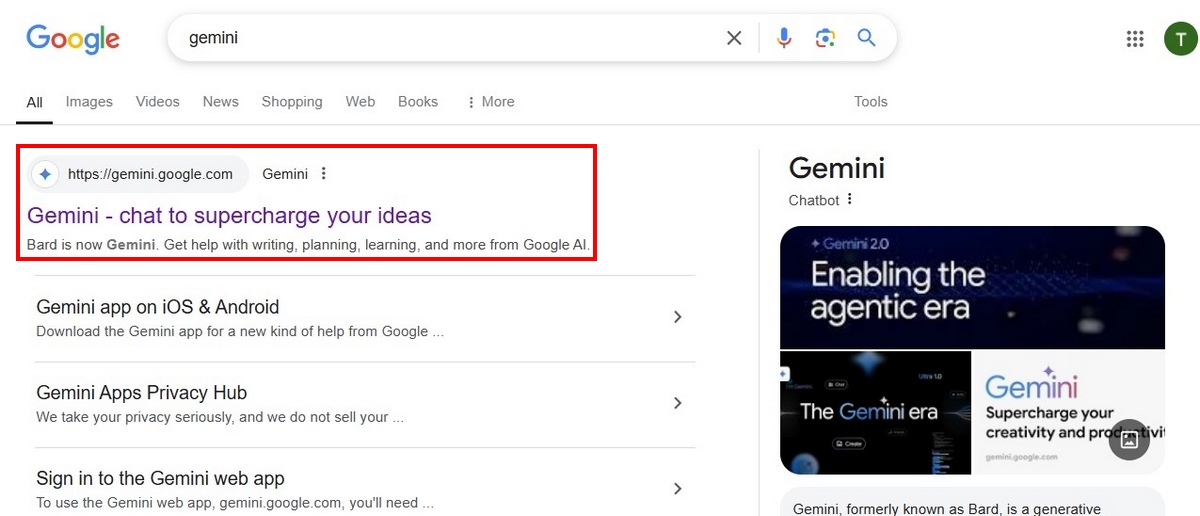This screenshot has height=516, width=1200.
Task: Open the Google apps grid
Action: pyautogui.click(x=1135, y=39)
